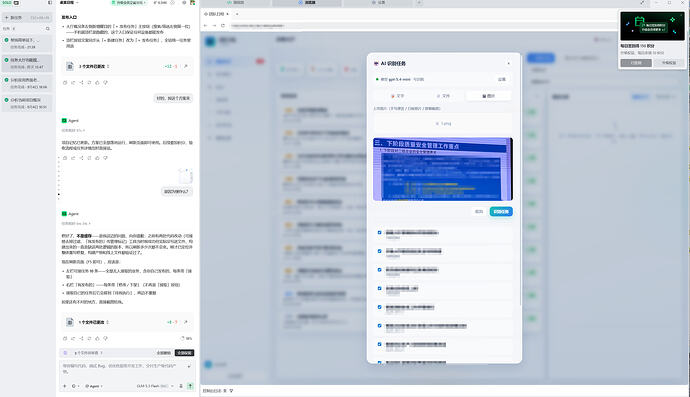Thumbs down the middle Agent reply
This screenshot has width=690, height=397.
(106, 158)
